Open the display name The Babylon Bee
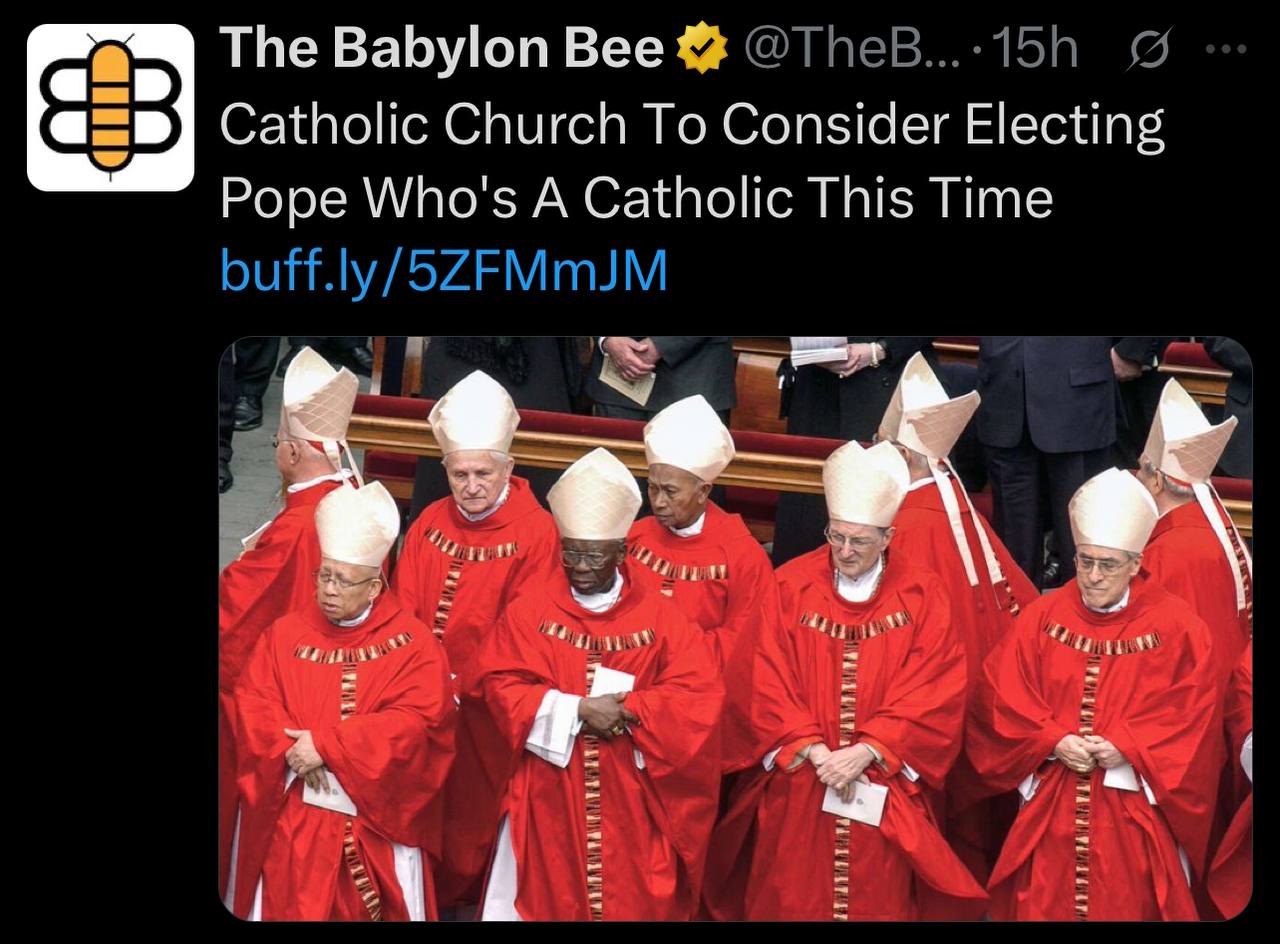Image resolution: width=1280 pixels, height=944 pixels. click(441, 49)
